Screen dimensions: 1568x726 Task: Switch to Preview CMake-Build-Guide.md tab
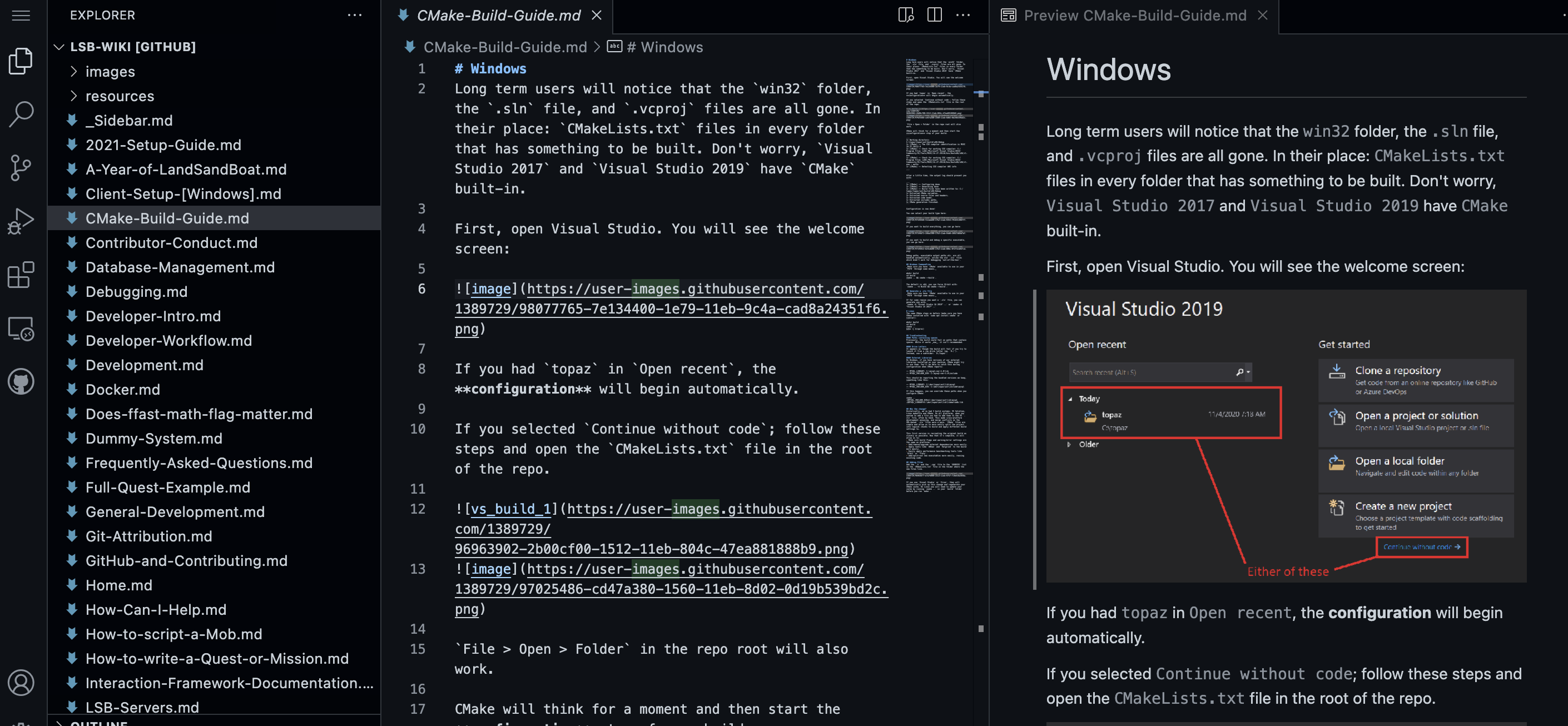(1135, 15)
